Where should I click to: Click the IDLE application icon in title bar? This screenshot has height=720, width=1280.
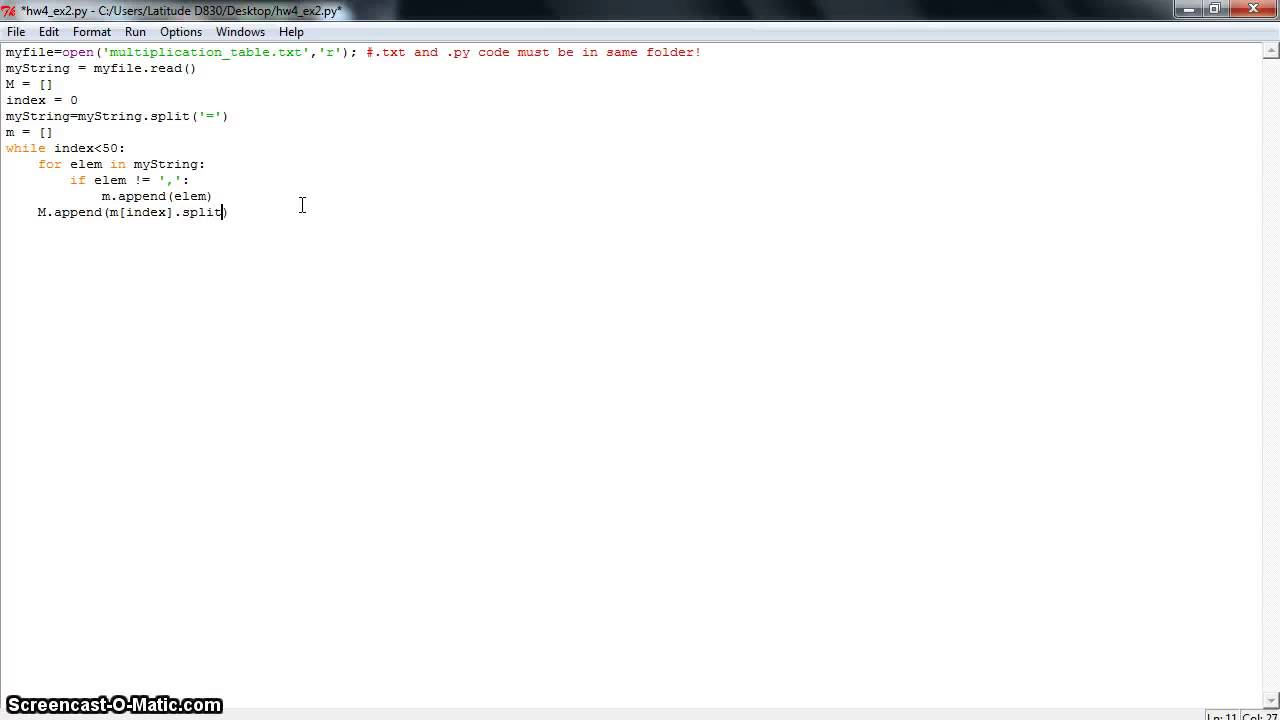9,11
